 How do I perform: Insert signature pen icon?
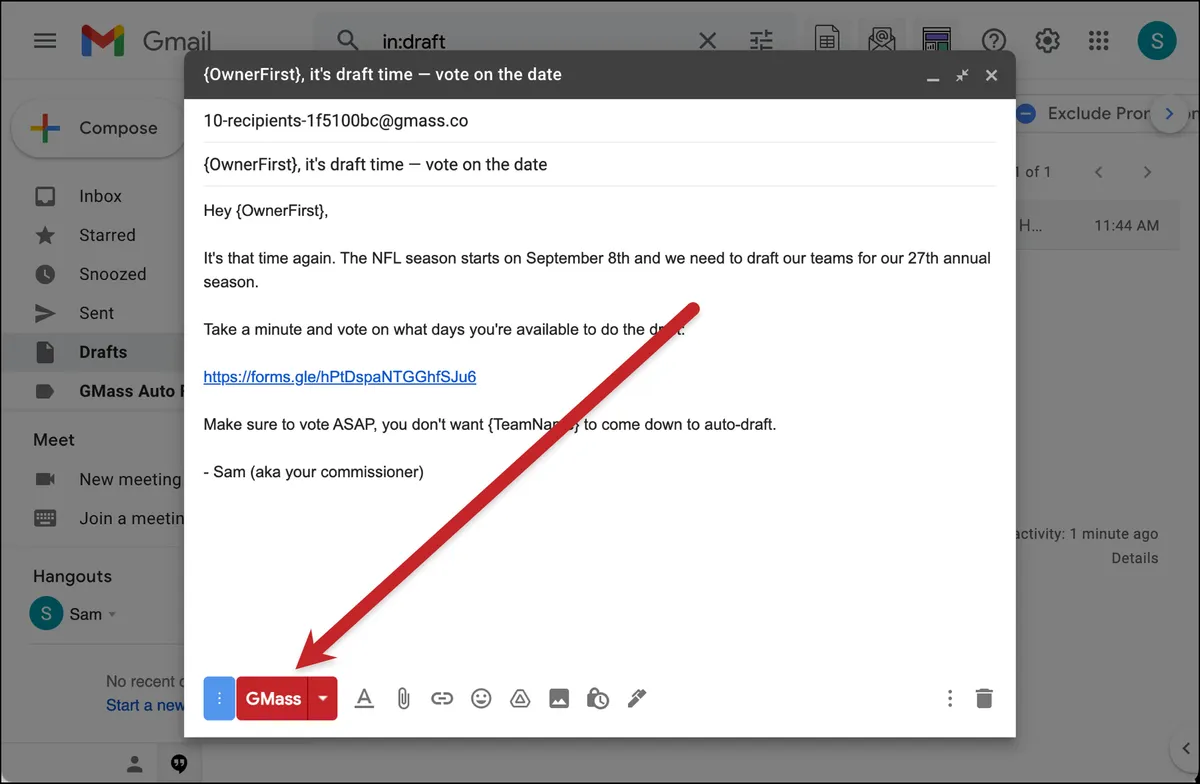point(637,699)
